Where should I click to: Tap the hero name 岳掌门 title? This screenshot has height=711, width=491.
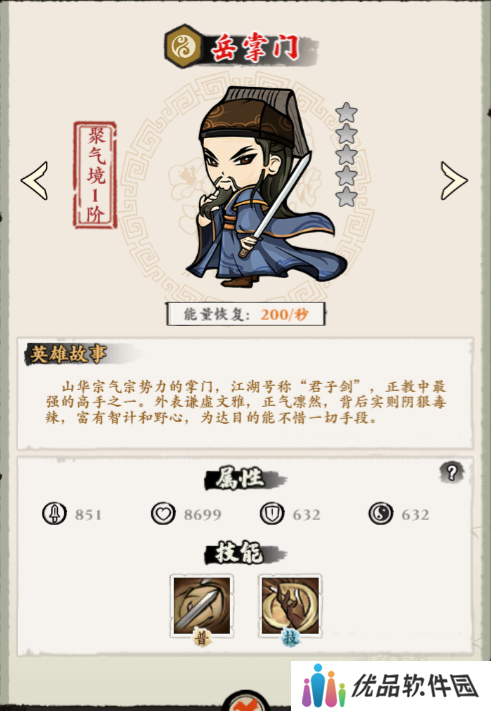256,48
